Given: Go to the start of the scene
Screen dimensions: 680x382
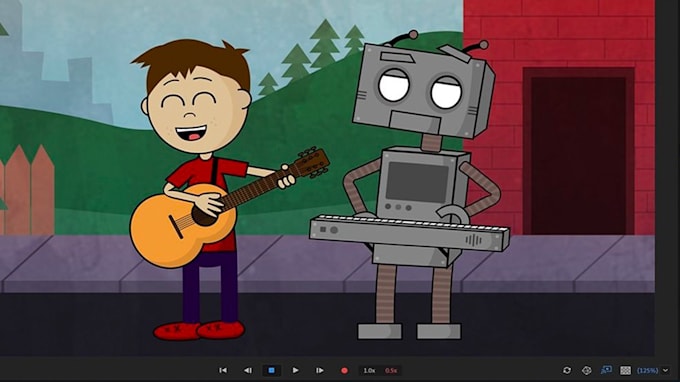Looking at the screenshot, I should tap(223, 370).
